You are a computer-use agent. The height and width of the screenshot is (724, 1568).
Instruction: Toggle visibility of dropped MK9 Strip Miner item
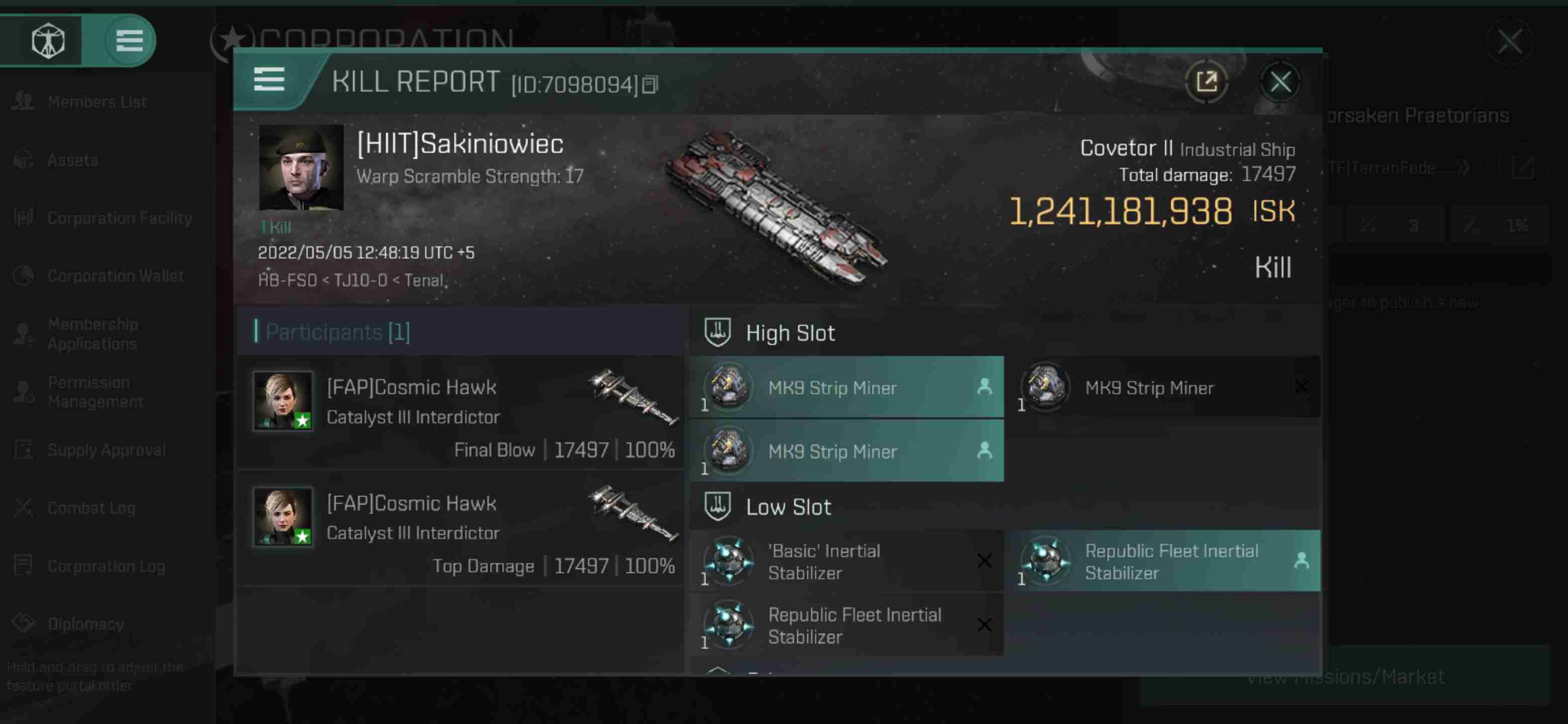(x=1301, y=387)
